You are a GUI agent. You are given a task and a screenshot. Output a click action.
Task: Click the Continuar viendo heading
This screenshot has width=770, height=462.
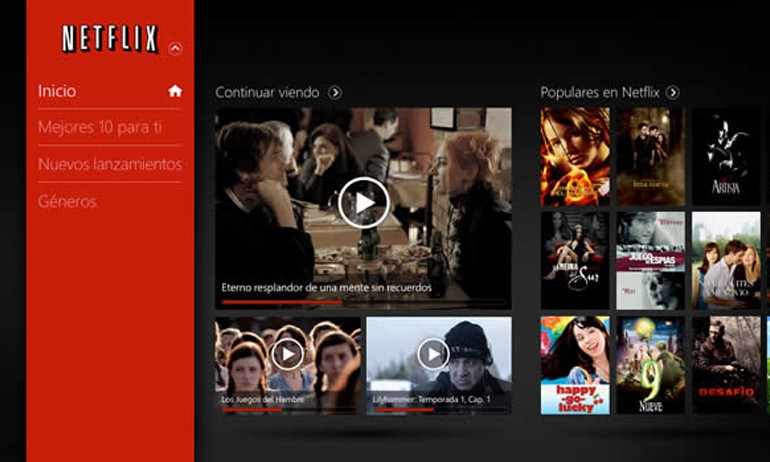point(267,92)
